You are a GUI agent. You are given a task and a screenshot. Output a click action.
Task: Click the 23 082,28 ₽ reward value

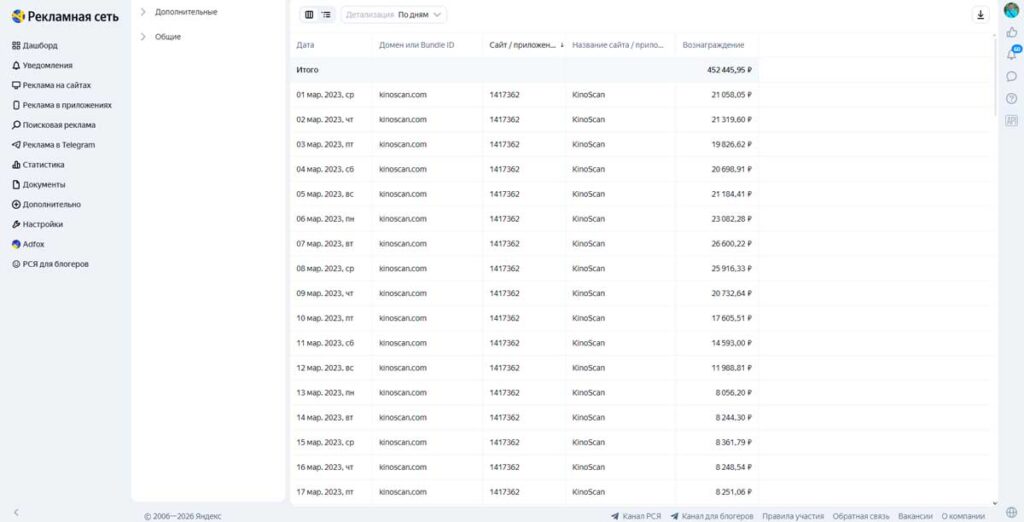tap(731, 219)
